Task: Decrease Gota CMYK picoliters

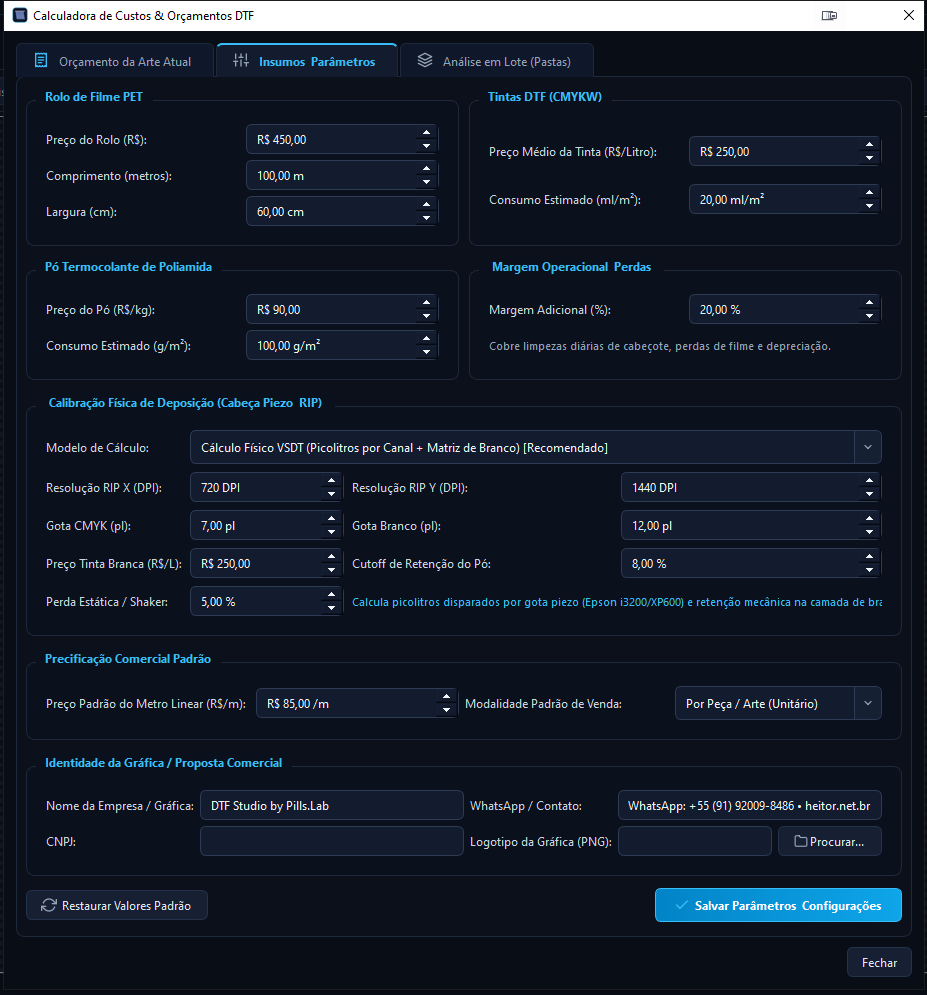Action: (331, 532)
